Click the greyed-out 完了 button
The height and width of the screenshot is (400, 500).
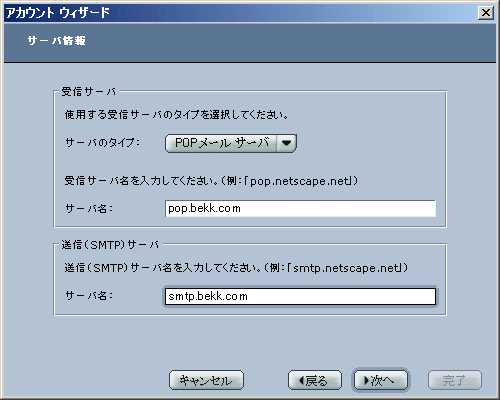pyautogui.click(x=455, y=380)
